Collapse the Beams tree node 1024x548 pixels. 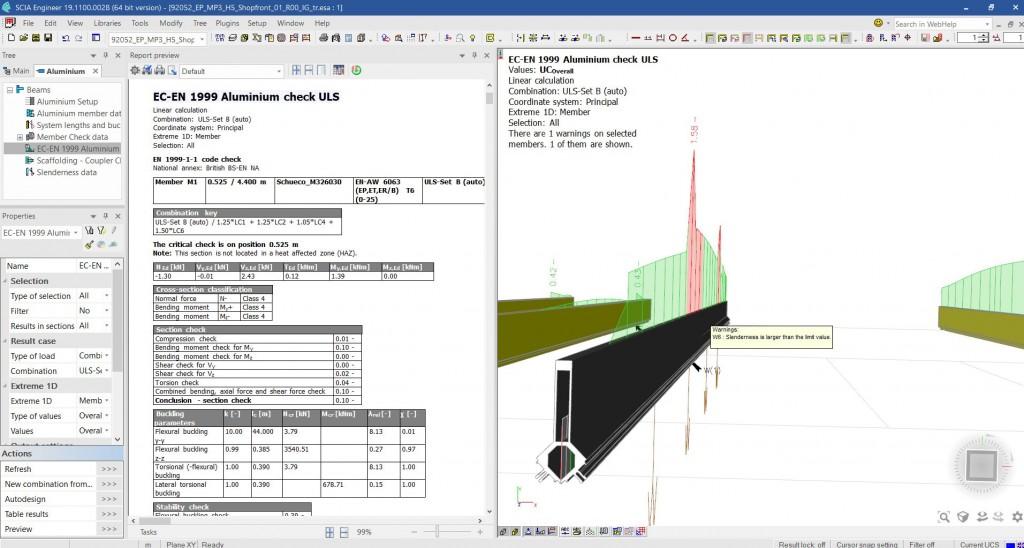[x=10, y=90]
